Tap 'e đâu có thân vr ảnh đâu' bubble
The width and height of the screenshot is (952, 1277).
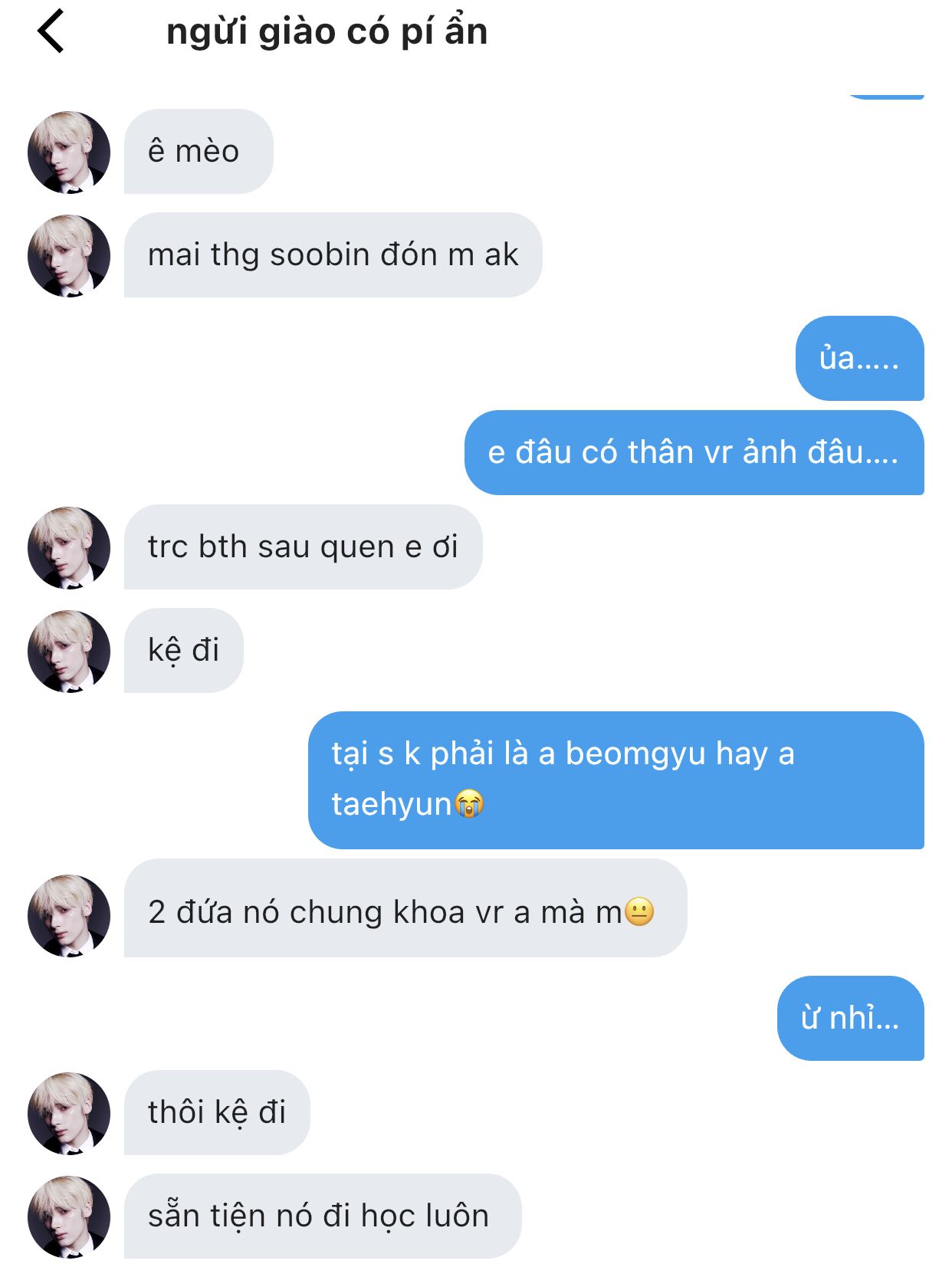point(694,452)
